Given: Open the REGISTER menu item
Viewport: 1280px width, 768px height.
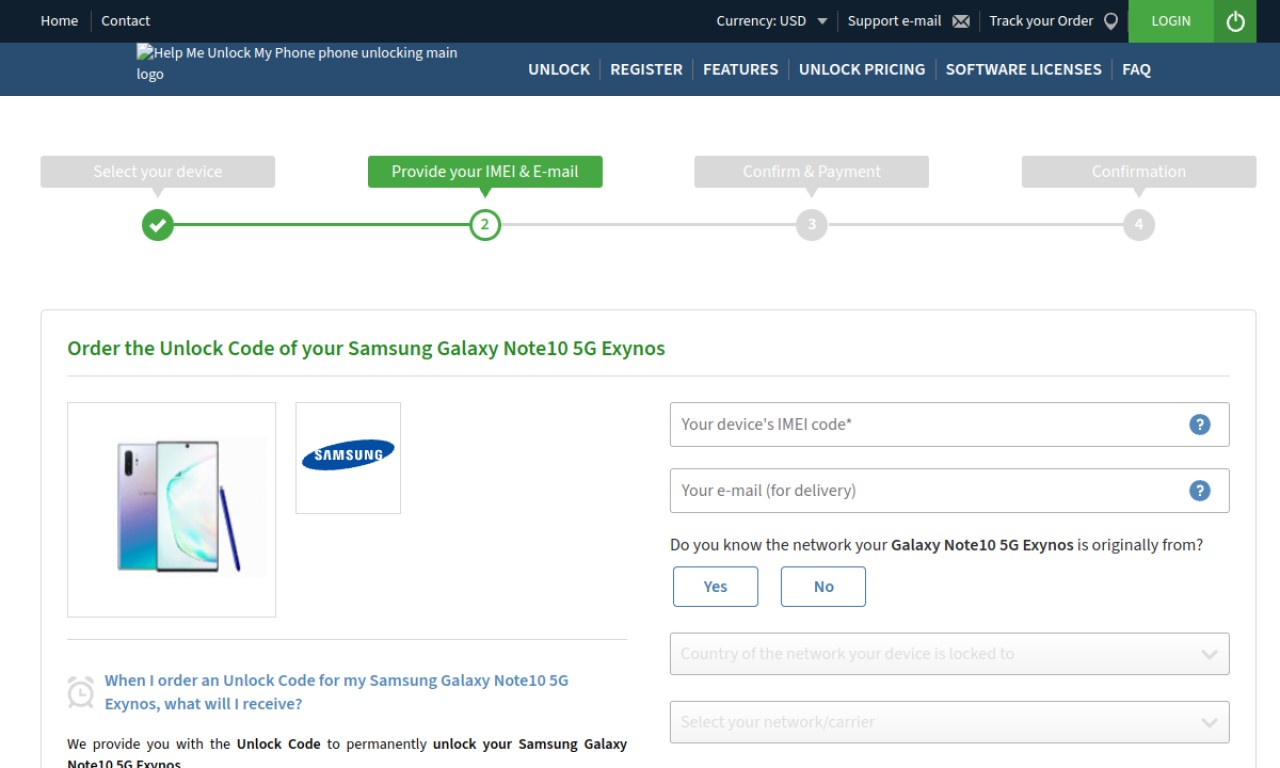Looking at the screenshot, I should click(x=646, y=69).
